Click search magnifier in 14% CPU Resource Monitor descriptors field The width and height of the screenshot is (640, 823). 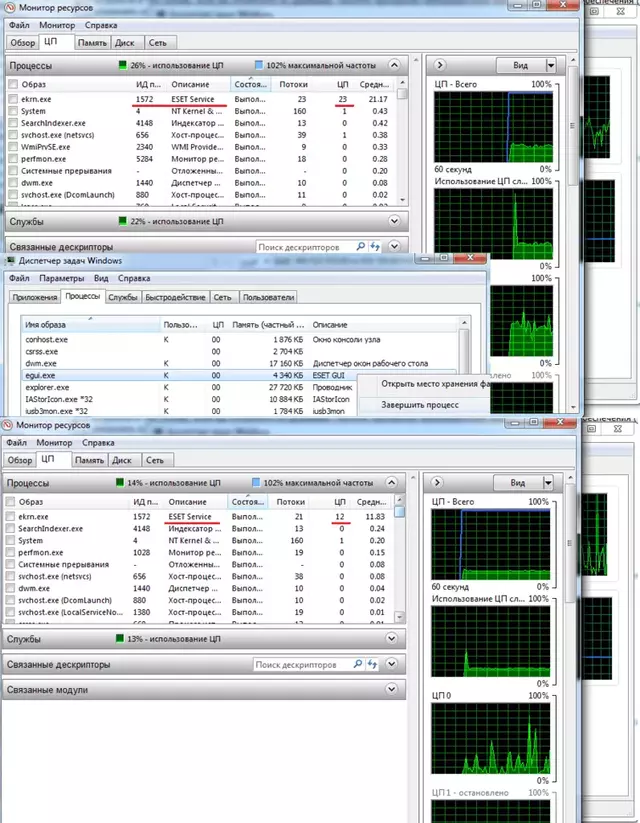click(358, 664)
